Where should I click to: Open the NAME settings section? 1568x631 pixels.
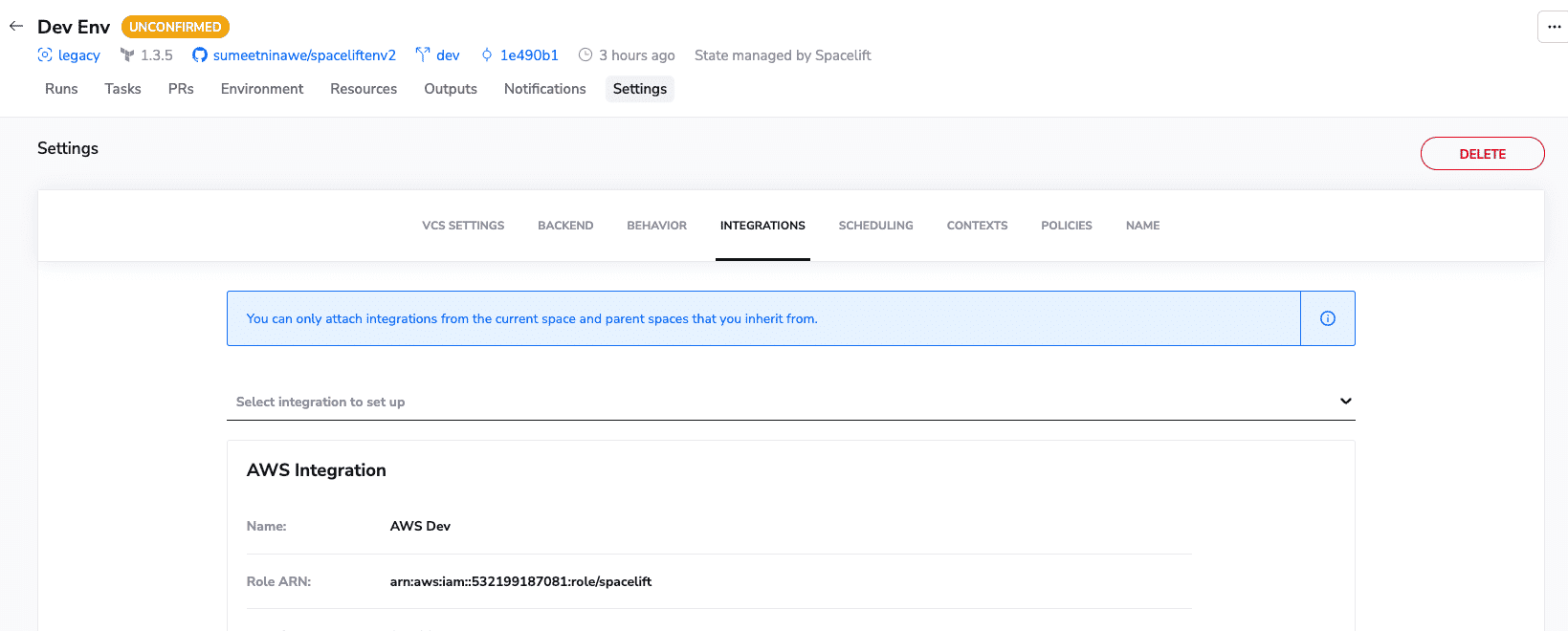1143,226
